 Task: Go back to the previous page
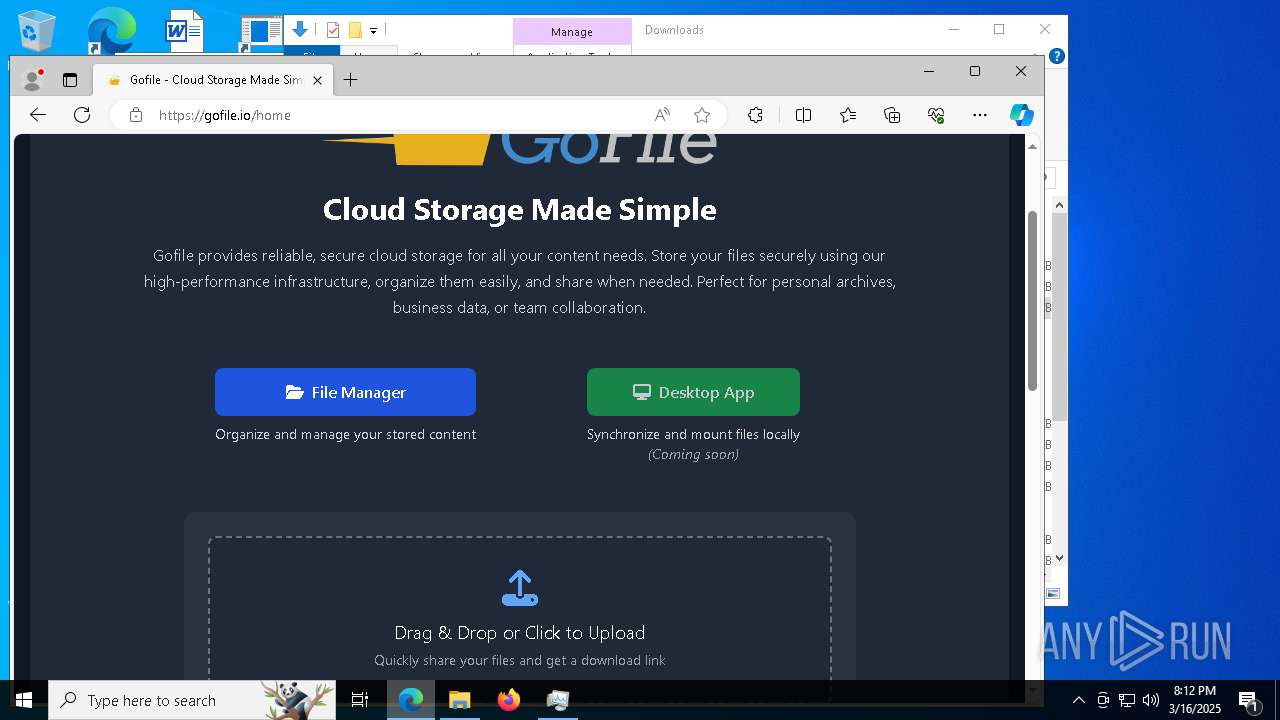pyautogui.click(x=38, y=115)
